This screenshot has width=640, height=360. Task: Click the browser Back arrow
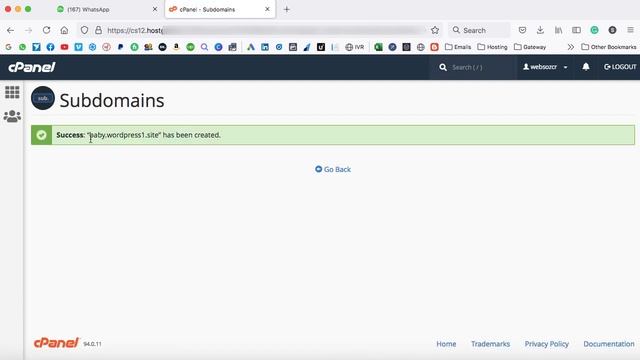(11, 30)
